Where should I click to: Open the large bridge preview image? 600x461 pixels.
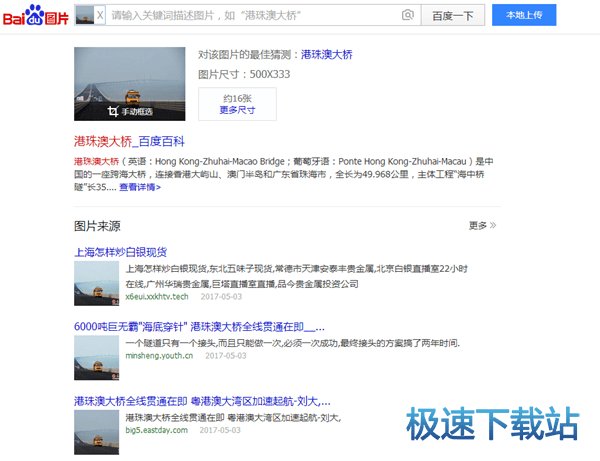tap(130, 84)
